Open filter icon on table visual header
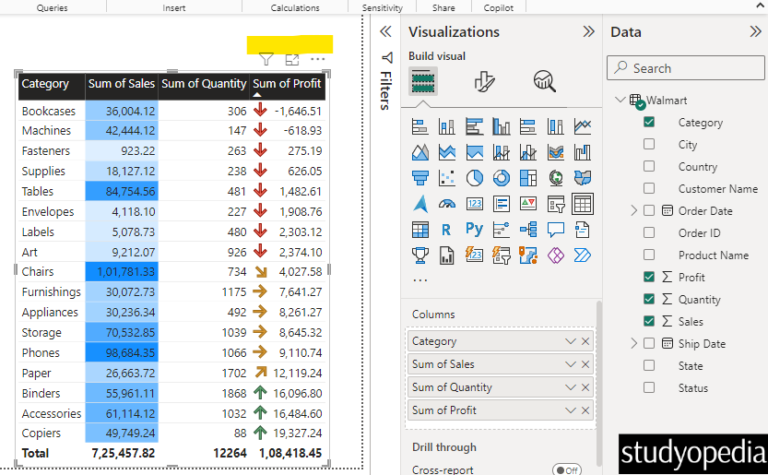This screenshot has width=768, height=475. point(265,59)
